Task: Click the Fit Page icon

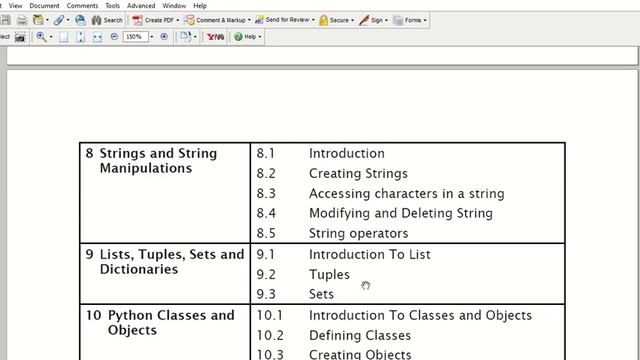Action: (80, 37)
